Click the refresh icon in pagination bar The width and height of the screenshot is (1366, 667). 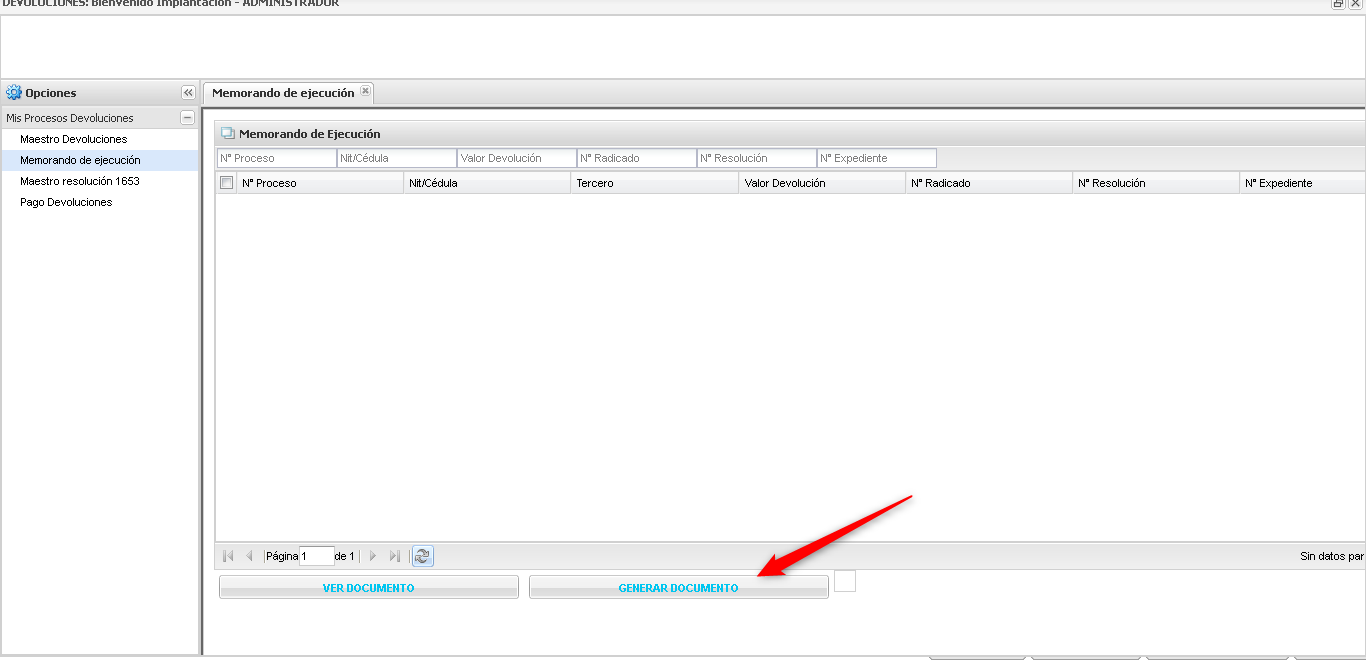click(x=422, y=556)
